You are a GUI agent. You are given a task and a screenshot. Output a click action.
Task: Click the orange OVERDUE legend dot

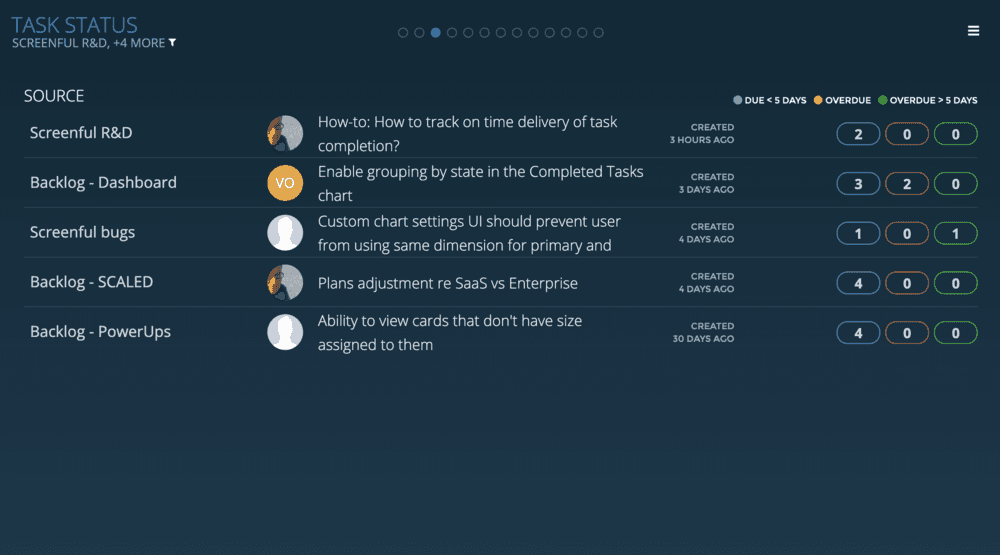point(818,100)
